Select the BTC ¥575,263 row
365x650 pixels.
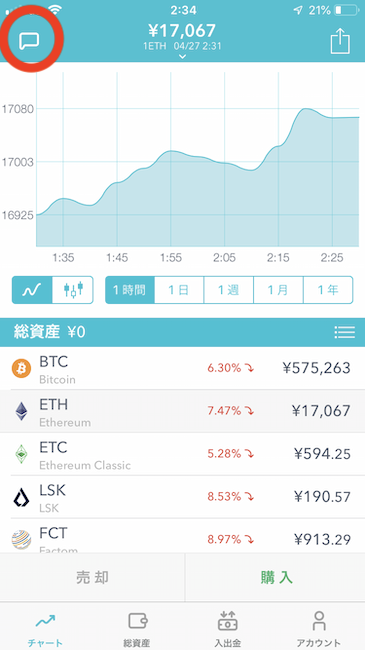click(182, 368)
